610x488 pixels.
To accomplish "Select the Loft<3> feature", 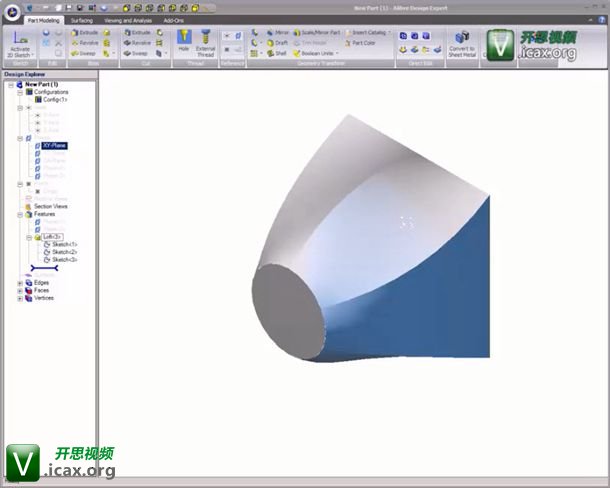I will click(52, 237).
